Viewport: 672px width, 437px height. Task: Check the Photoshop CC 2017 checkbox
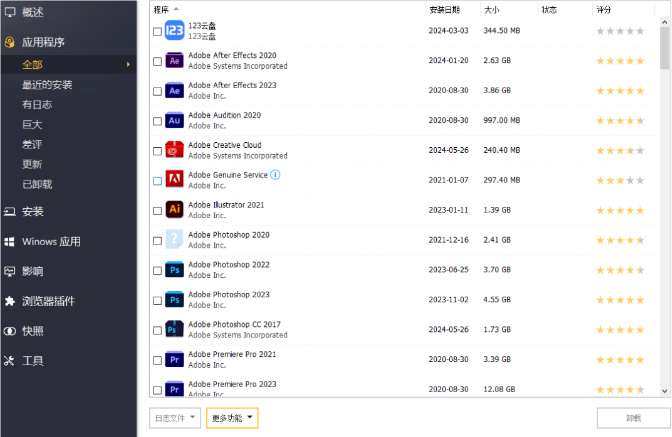coord(157,331)
